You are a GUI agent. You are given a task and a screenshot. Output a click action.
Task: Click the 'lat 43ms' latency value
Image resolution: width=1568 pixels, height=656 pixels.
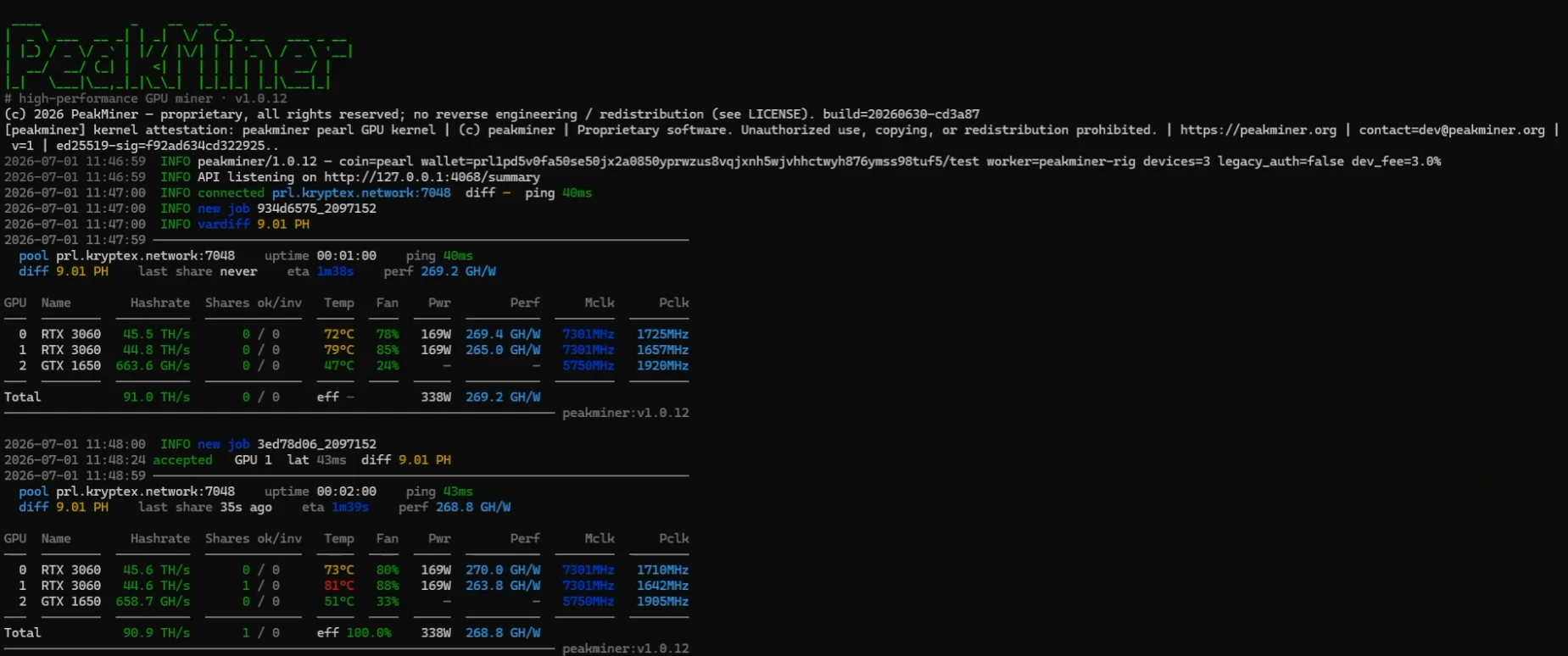tap(316, 460)
